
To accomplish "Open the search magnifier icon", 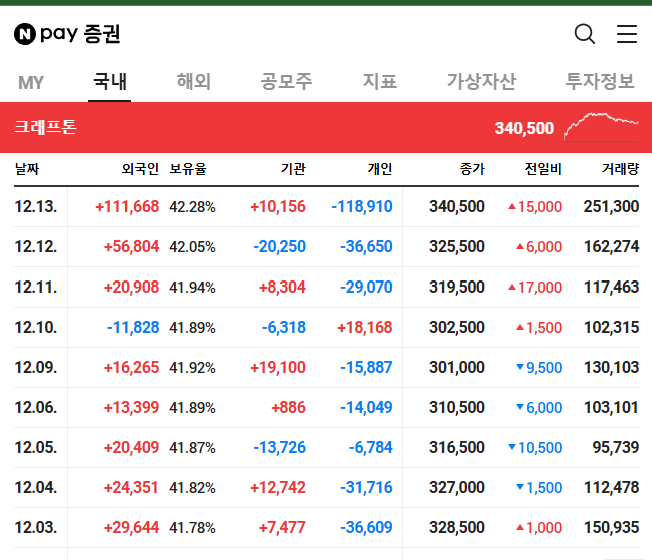I will tap(585, 34).
